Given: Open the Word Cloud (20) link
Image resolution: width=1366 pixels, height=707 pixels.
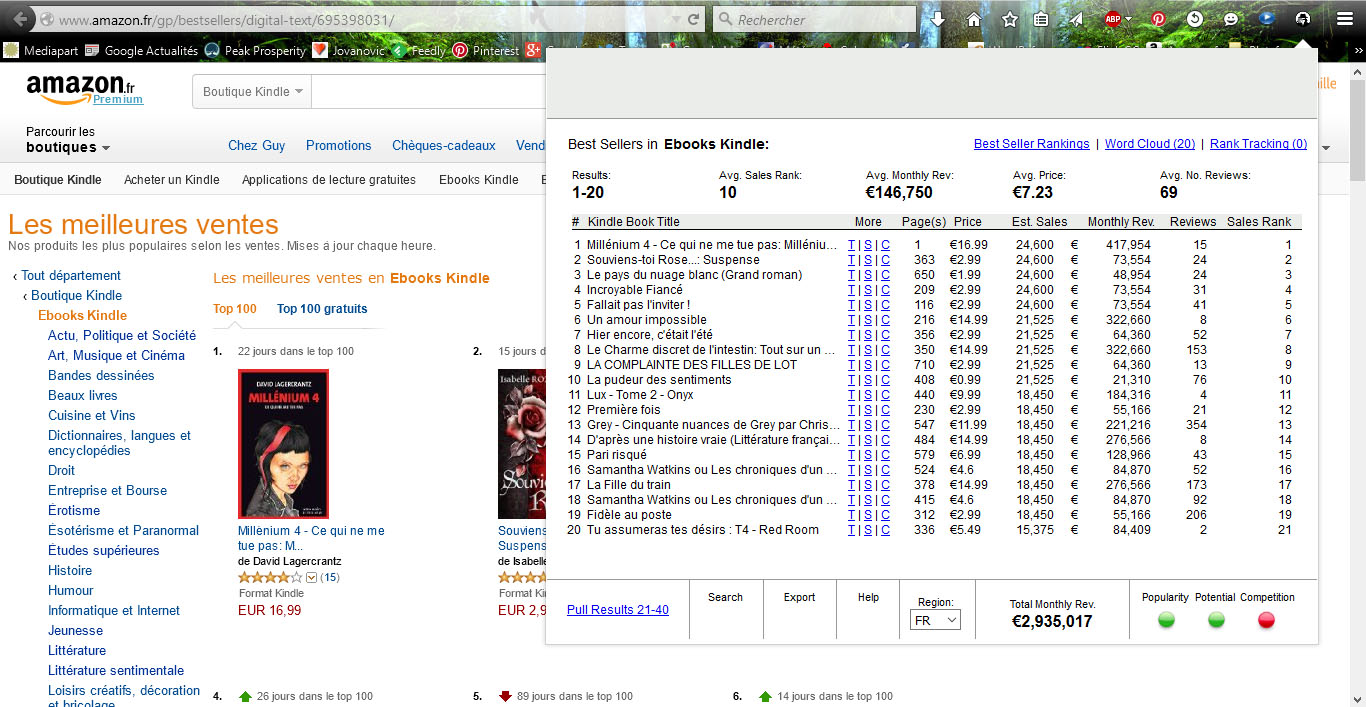Looking at the screenshot, I should (1150, 144).
